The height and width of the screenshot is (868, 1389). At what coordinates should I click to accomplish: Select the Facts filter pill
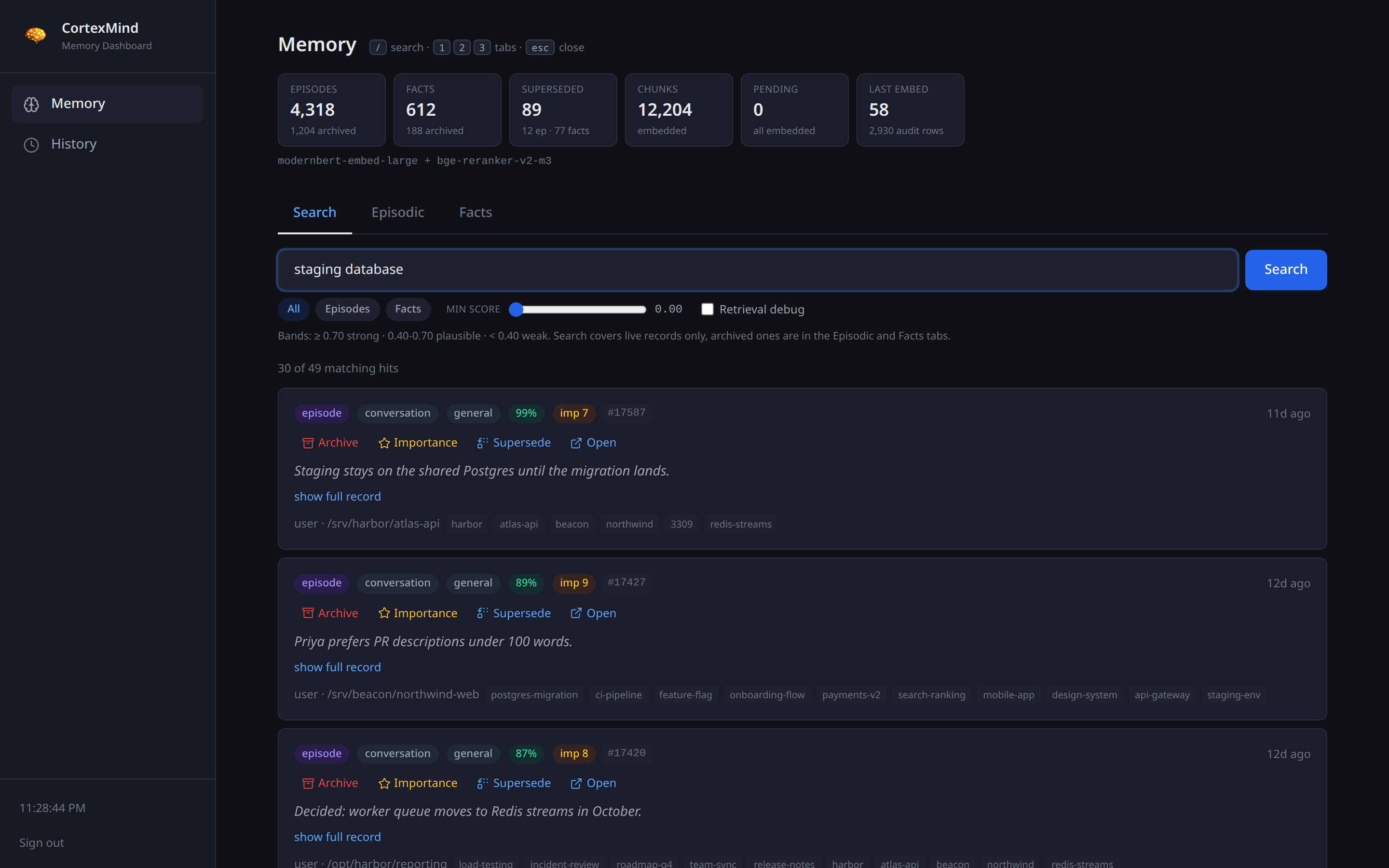click(x=408, y=309)
